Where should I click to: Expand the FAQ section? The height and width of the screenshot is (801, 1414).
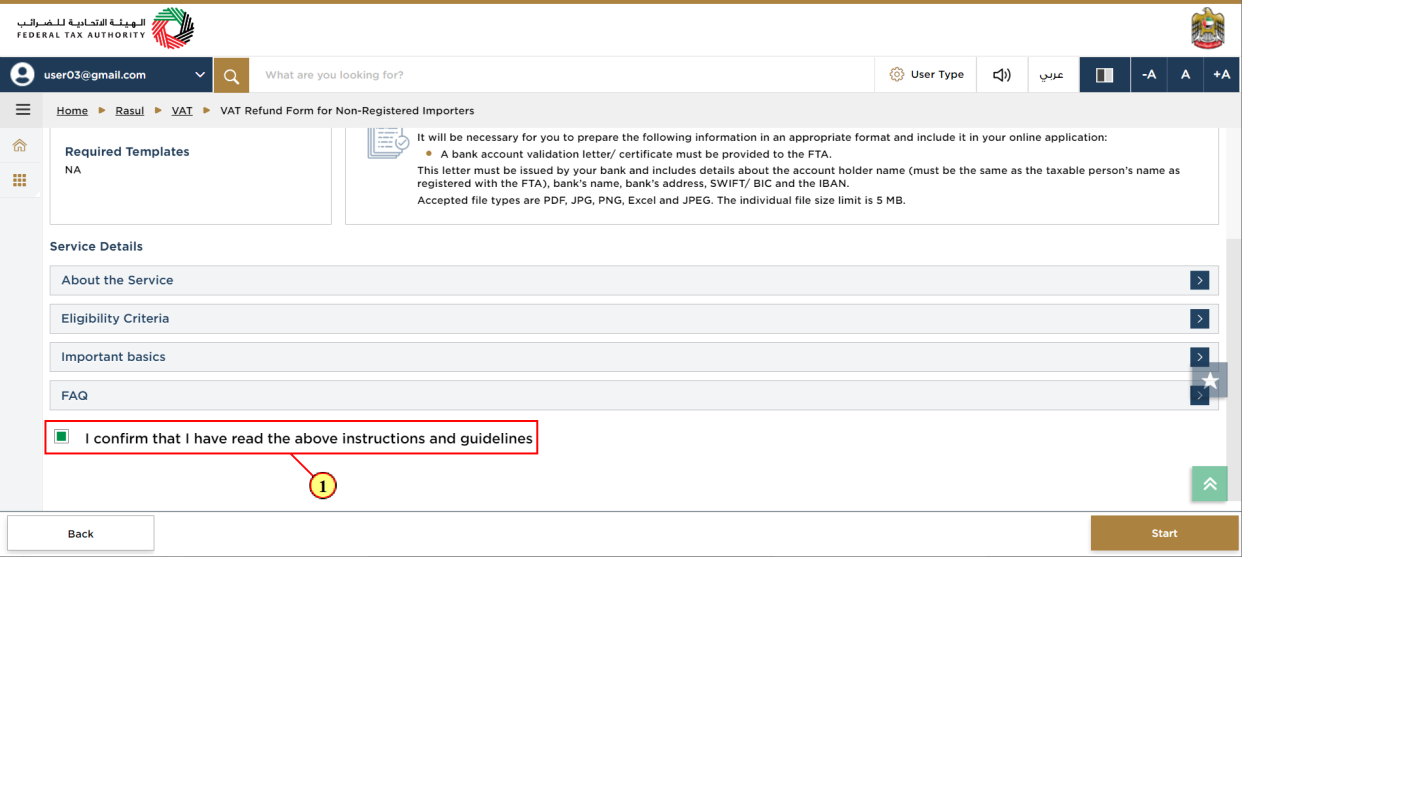click(634, 396)
